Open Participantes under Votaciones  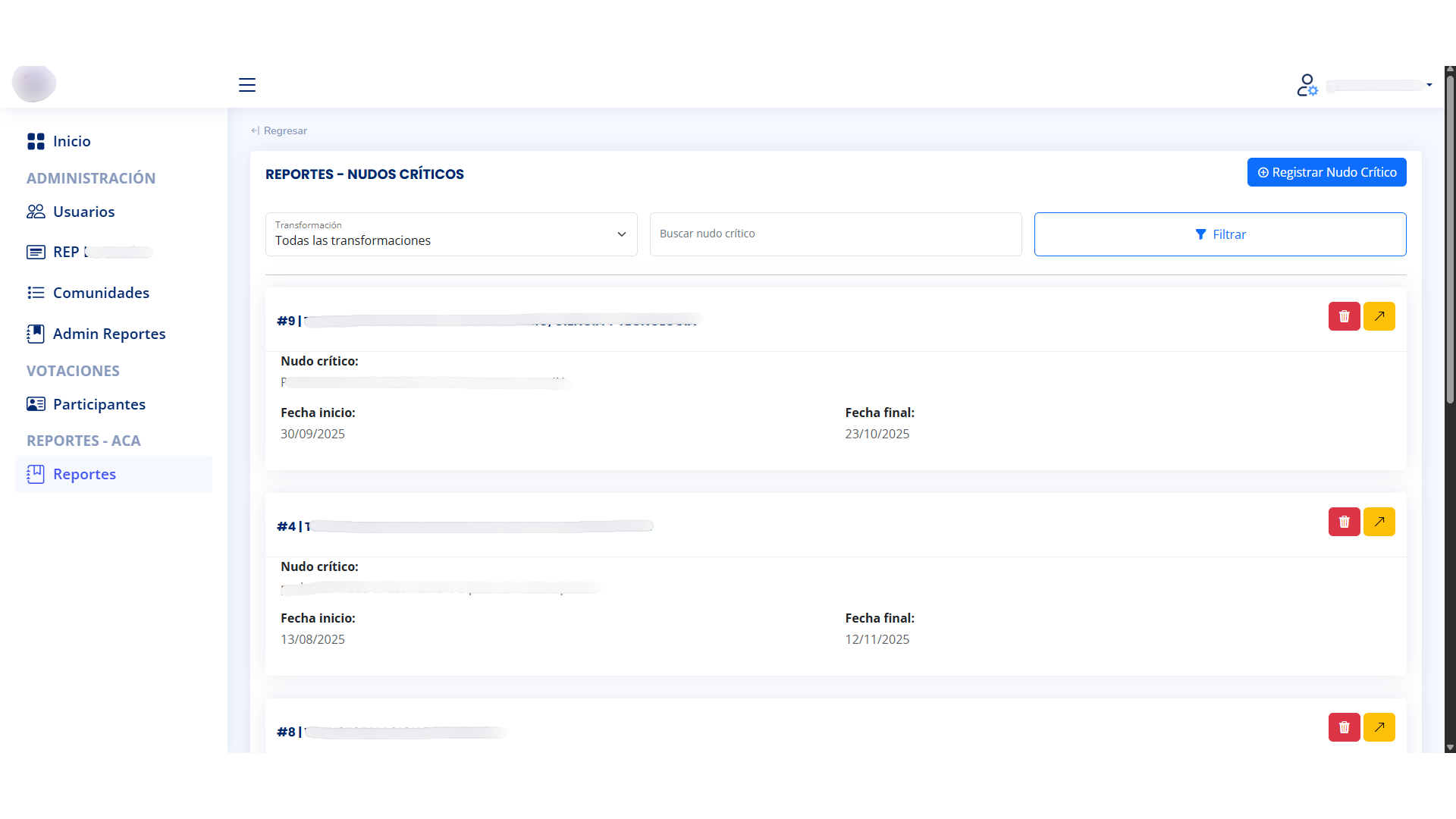99,404
